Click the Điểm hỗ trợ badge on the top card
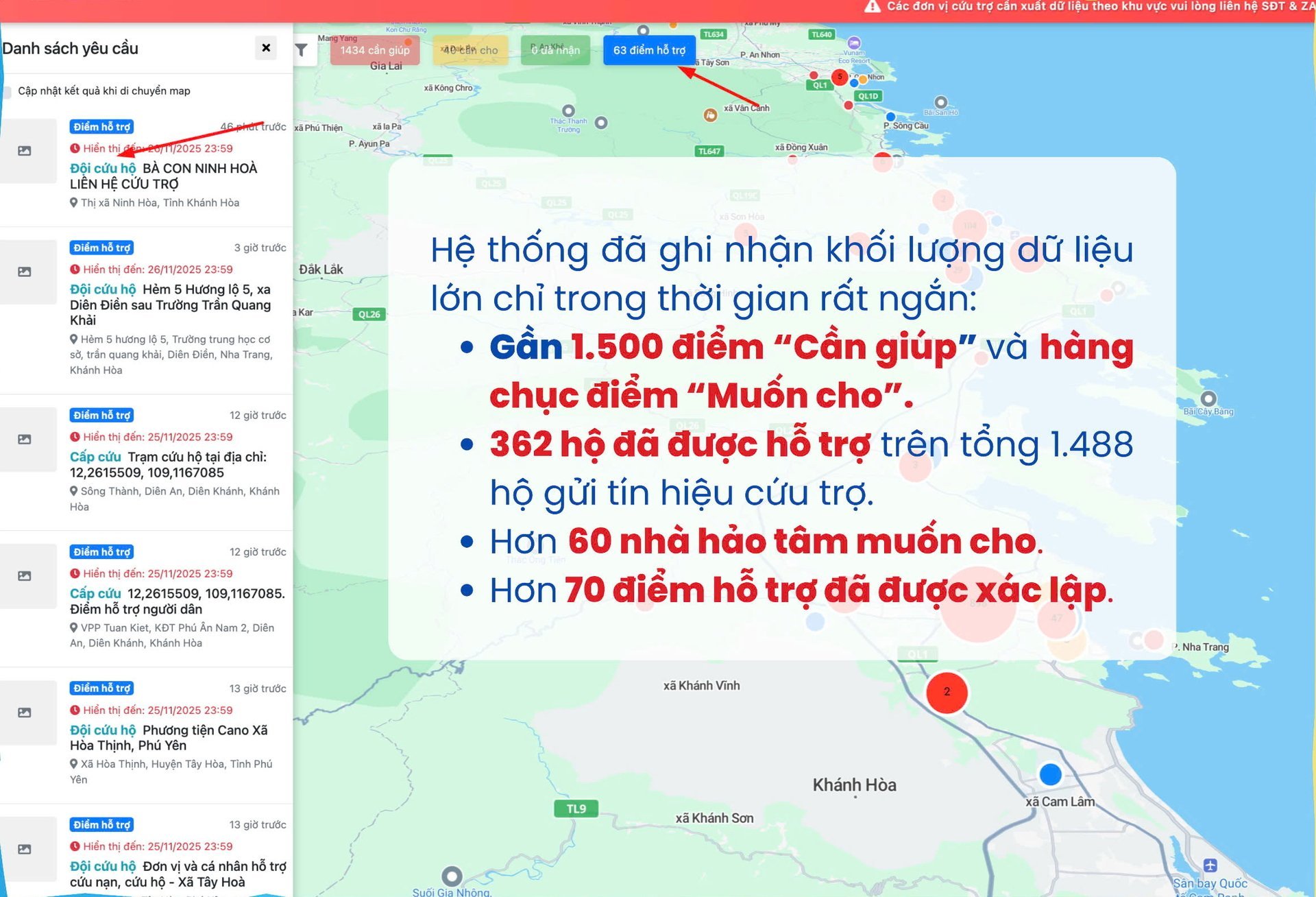 tap(101, 126)
